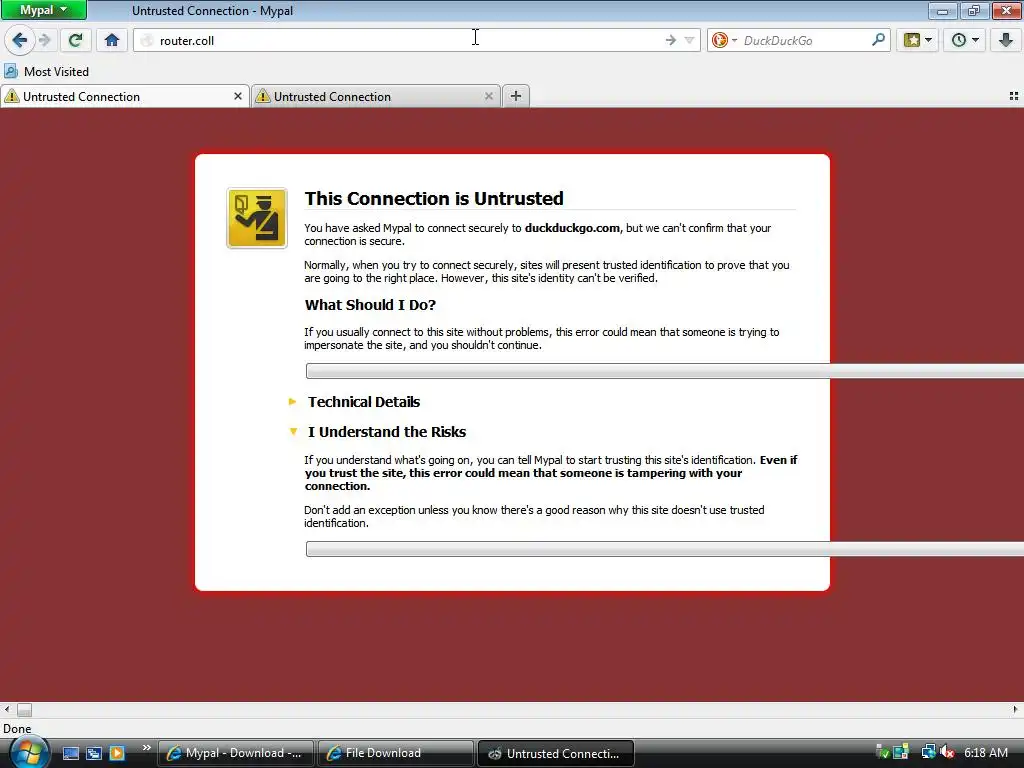Click the horizontal scrollbar right arrow
This screenshot has height=768, width=1024.
pos(1016,709)
